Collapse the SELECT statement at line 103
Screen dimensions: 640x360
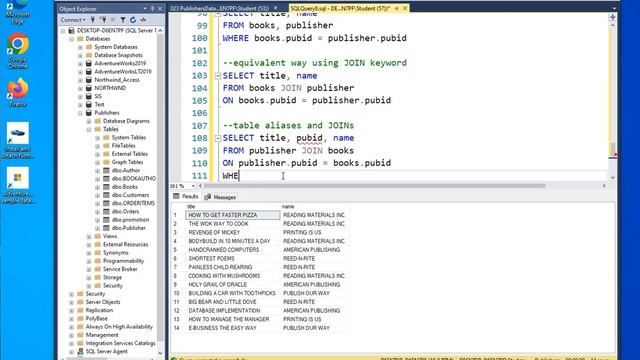pyautogui.click(x=218, y=76)
